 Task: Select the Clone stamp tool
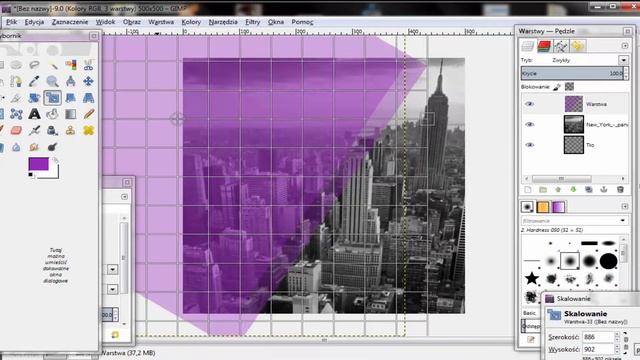[70, 130]
